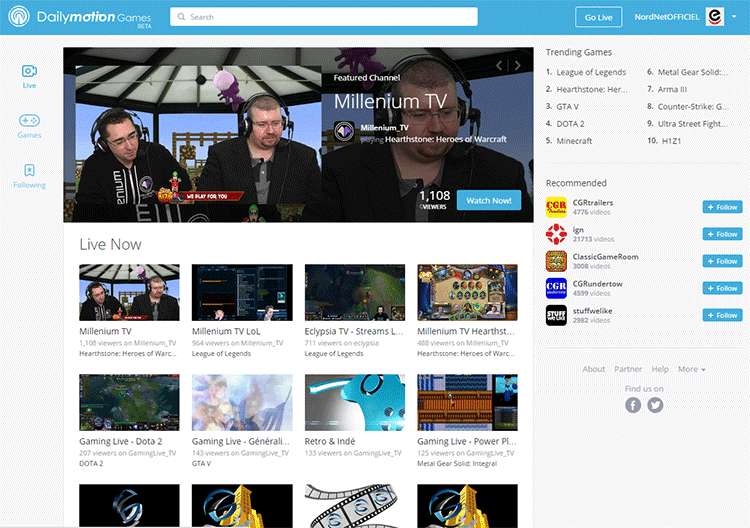Click the CGRtrailers channel name
Screen dimensions: 750x528
(593, 203)
